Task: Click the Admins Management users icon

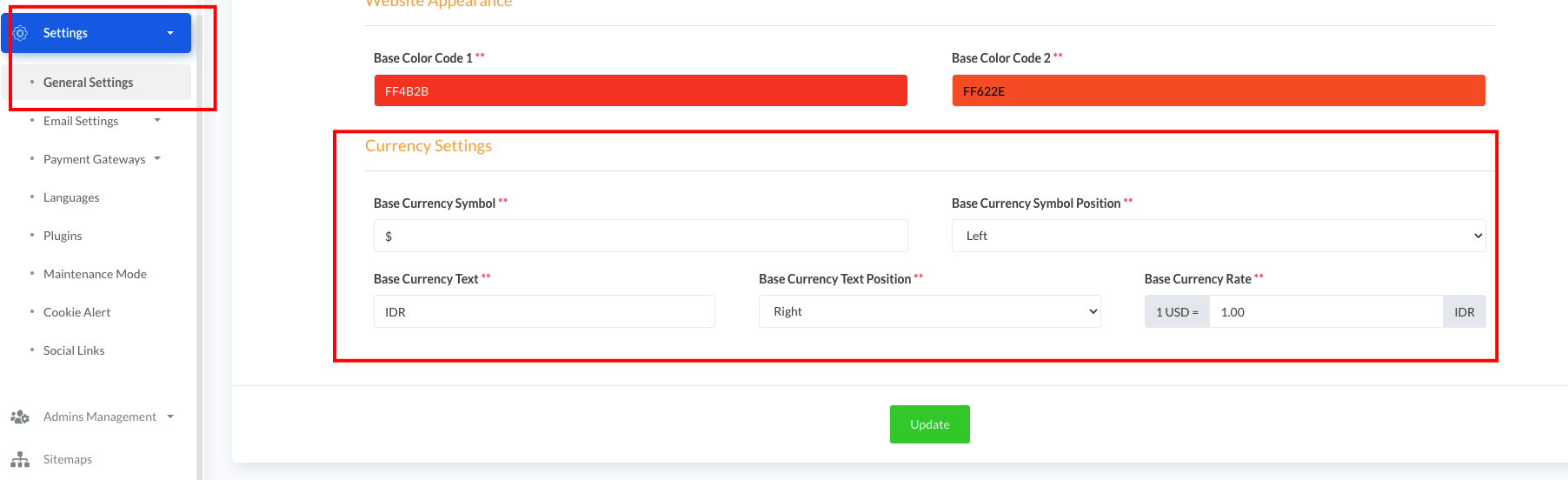Action: [x=20, y=417]
